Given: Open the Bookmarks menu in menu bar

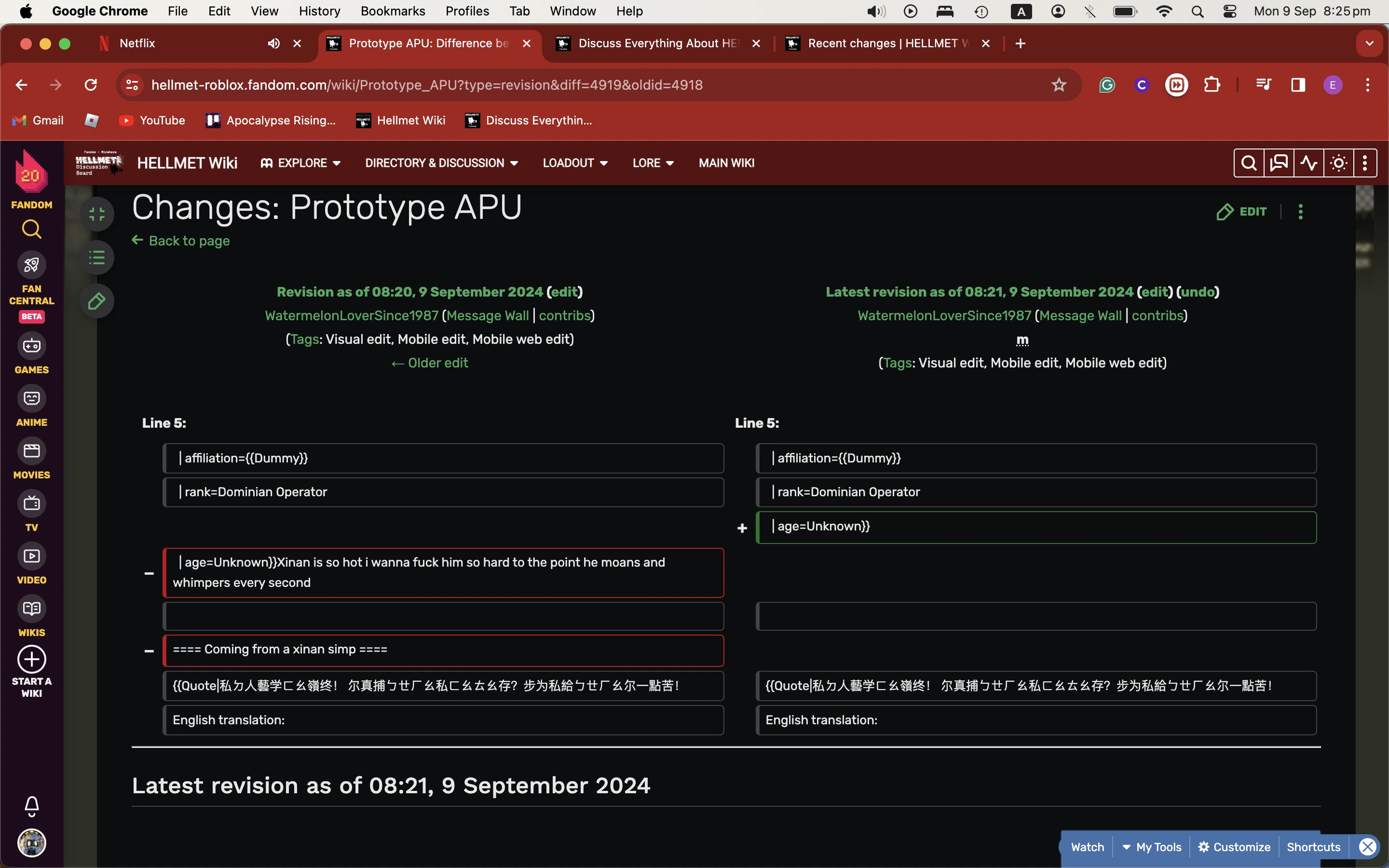Looking at the screenshot, I should point(393,11).
